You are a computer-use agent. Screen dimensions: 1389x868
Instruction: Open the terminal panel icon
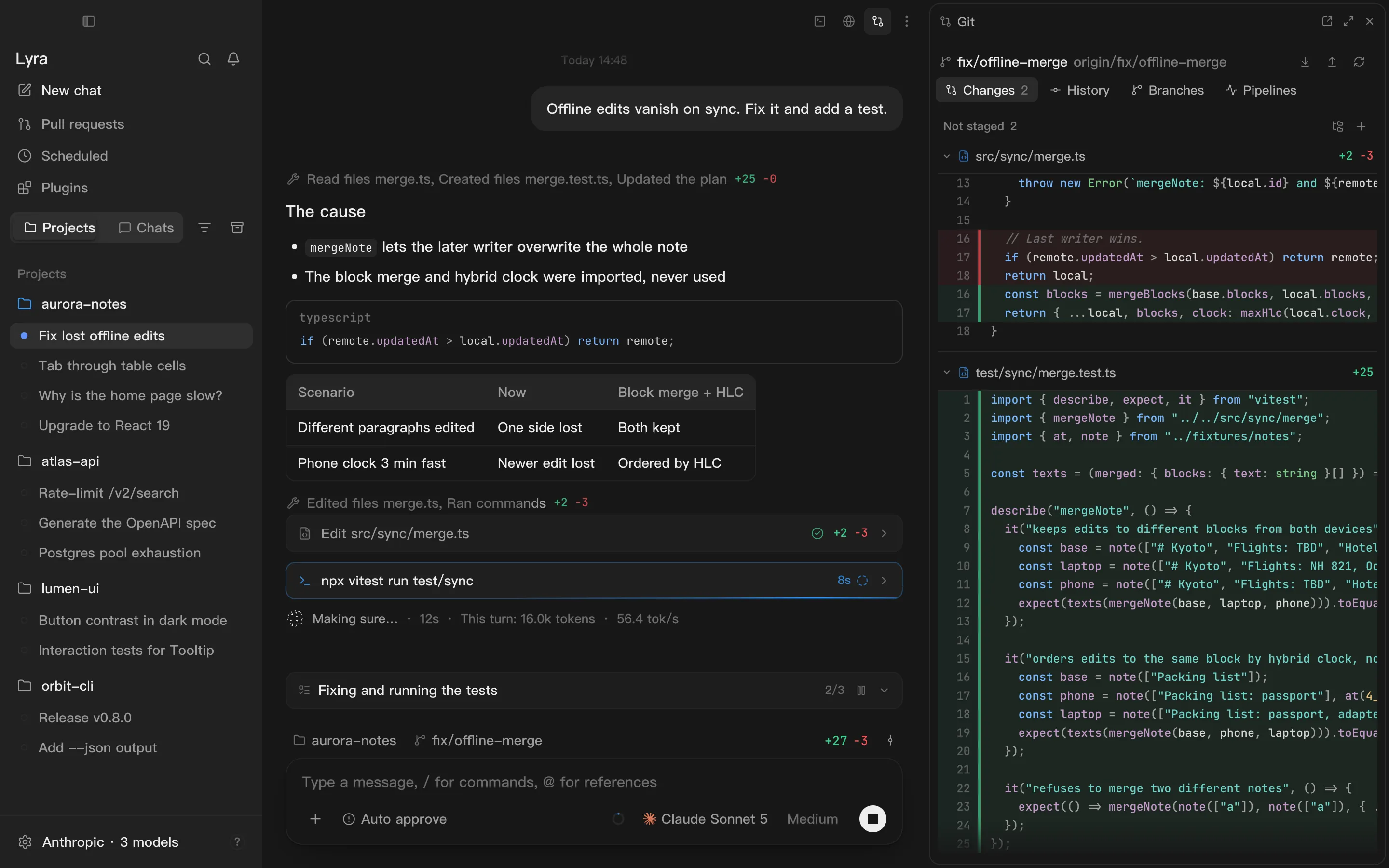pos(819,21)
